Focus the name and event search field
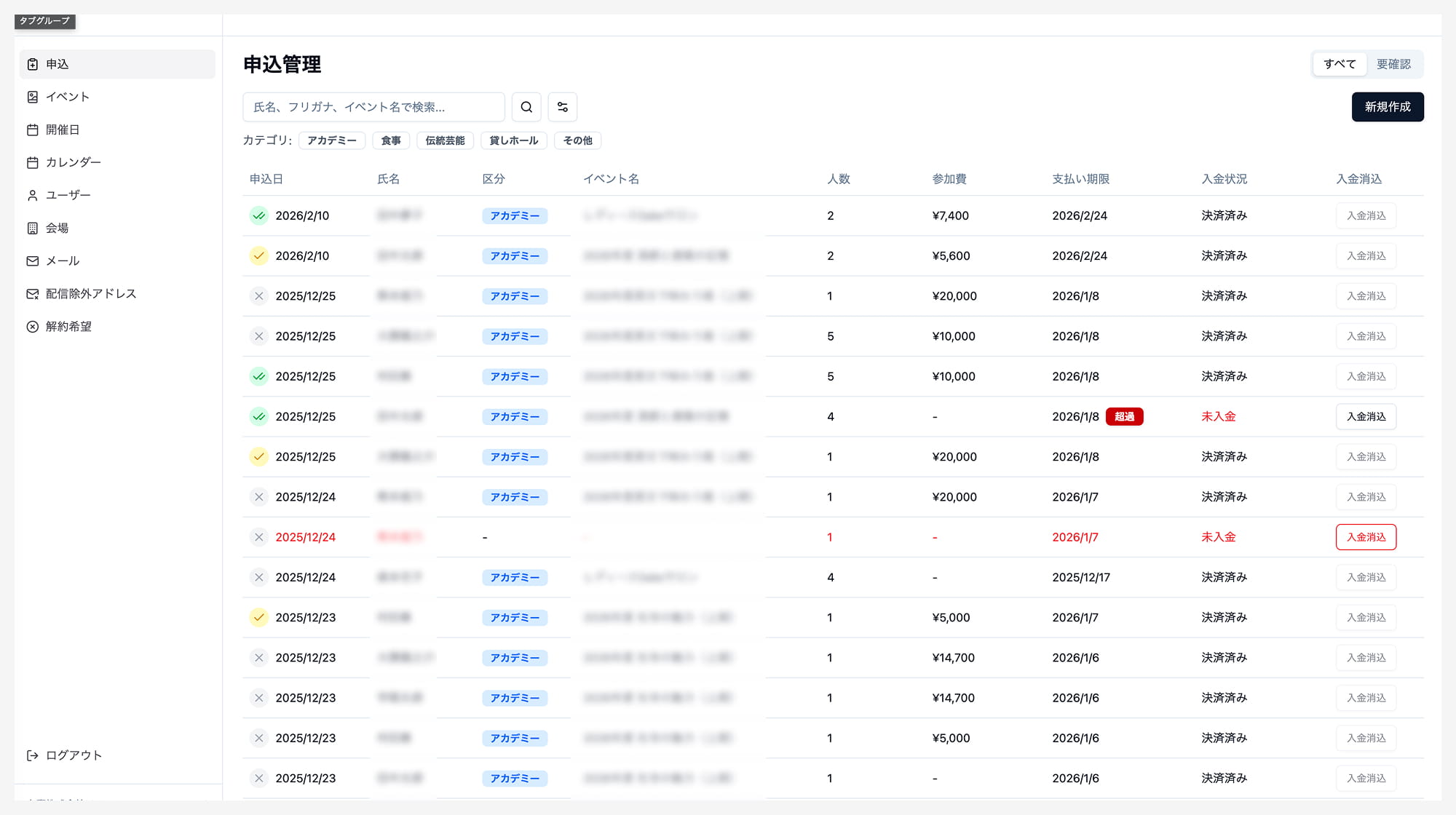This screenshot has height=815, width=1456. coord(373,107)
